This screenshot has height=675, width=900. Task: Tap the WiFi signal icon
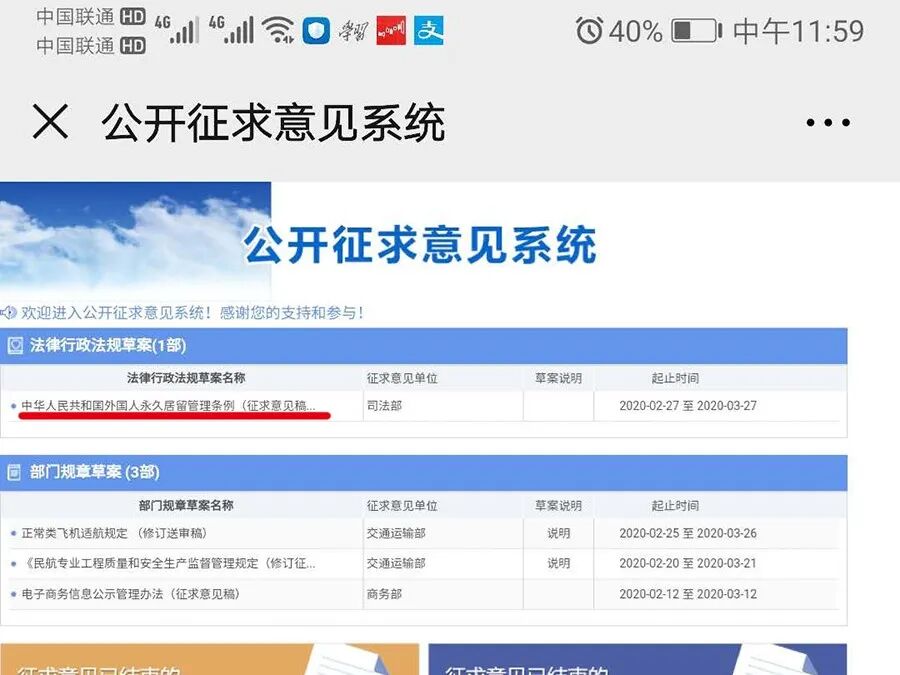pyautogui.click(x=278, y=30)
